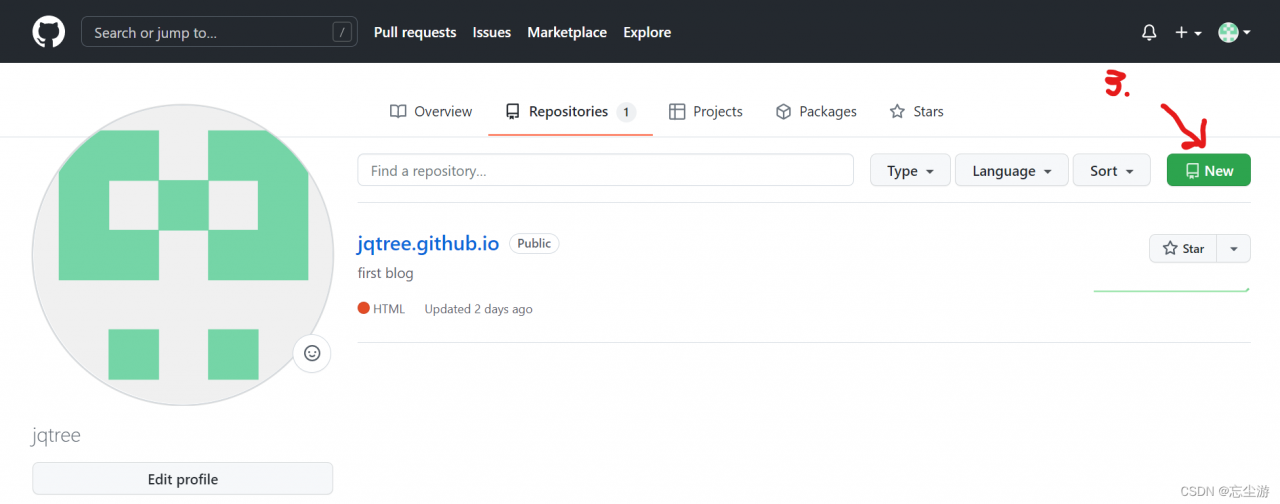Open the Sort dropdown
Screen dimensions: 1280x504
[x=1112, y=171]
